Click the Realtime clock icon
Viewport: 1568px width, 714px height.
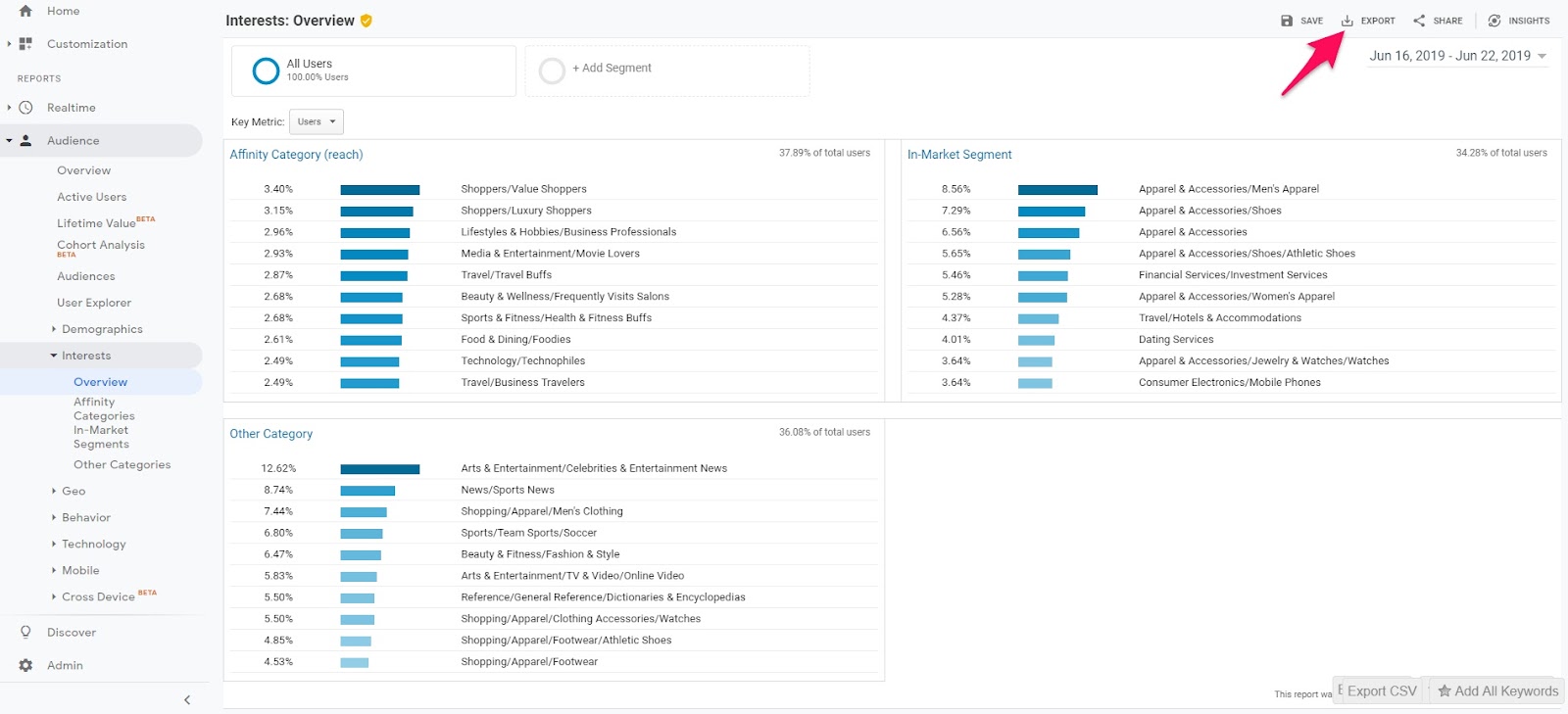coord(26,108)
